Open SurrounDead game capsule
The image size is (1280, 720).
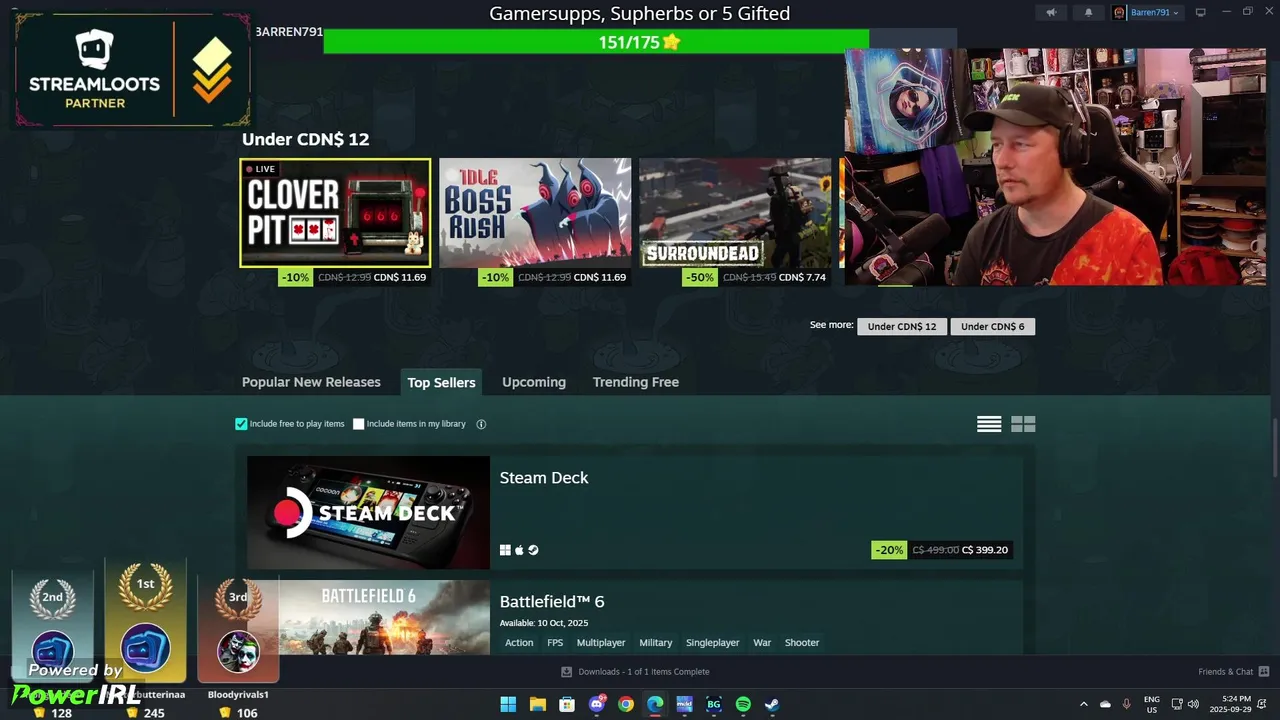coord(735,213)
